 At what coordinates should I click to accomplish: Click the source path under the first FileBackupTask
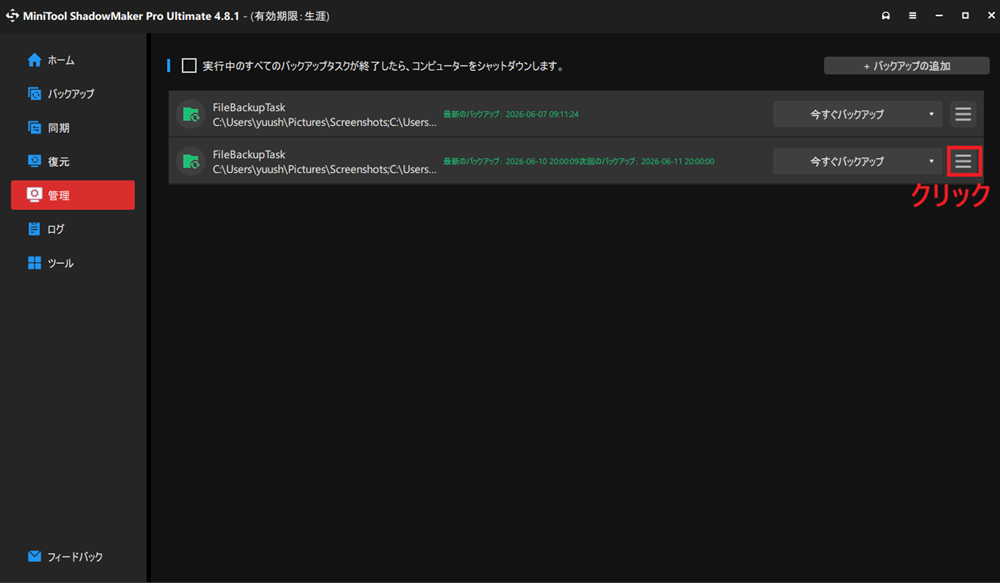click(x=325, y=122)
